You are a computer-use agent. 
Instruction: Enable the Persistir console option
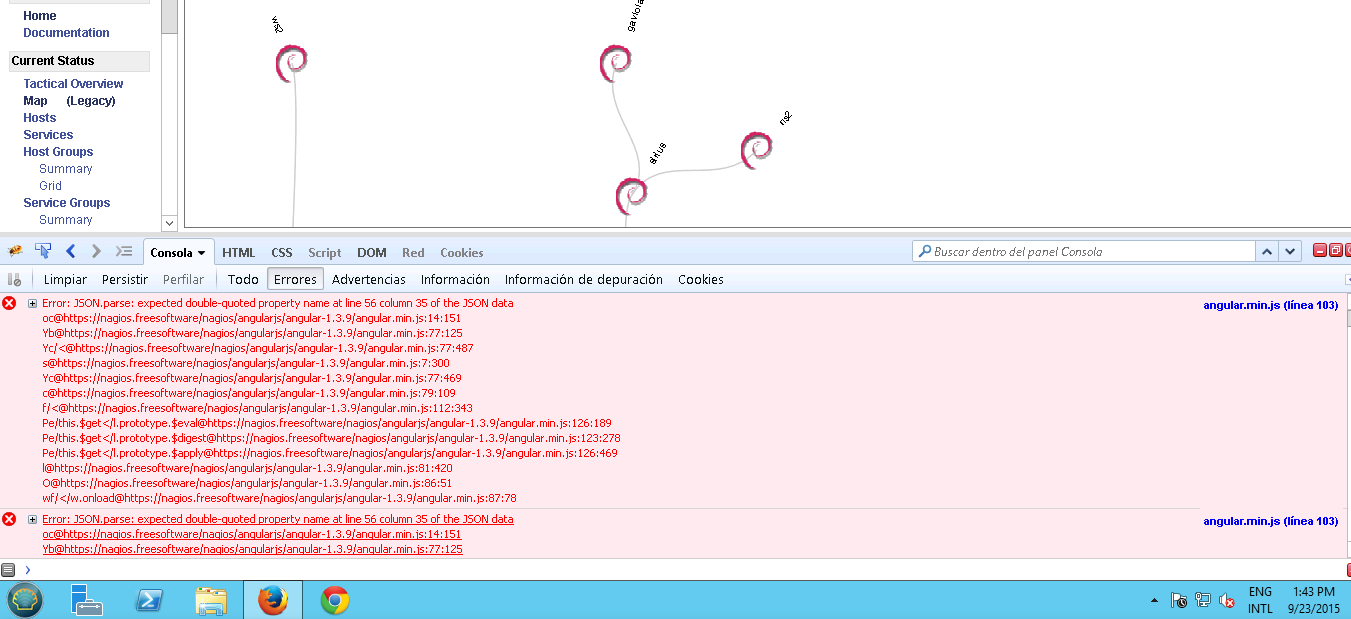click(125, 280)
